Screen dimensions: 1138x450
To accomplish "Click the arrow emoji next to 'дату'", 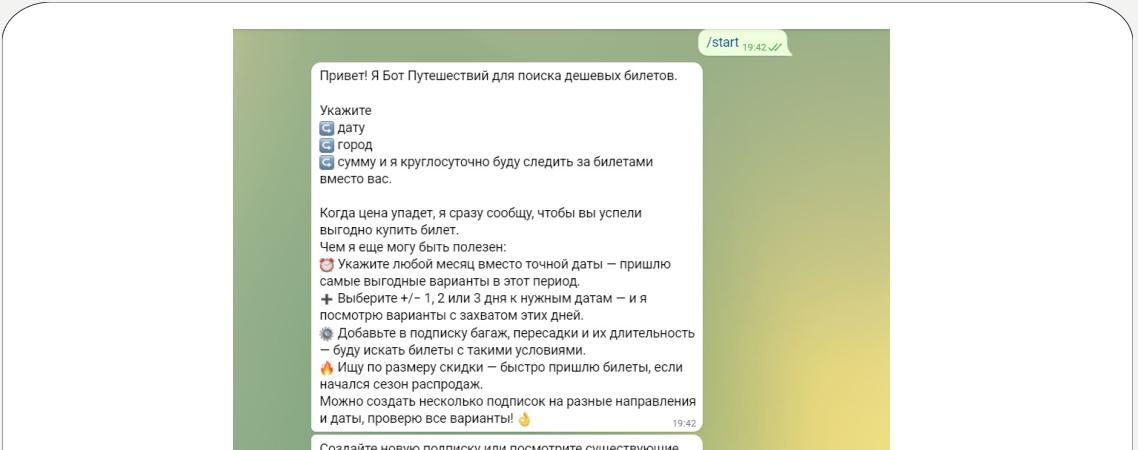I will tap(327, 128).
